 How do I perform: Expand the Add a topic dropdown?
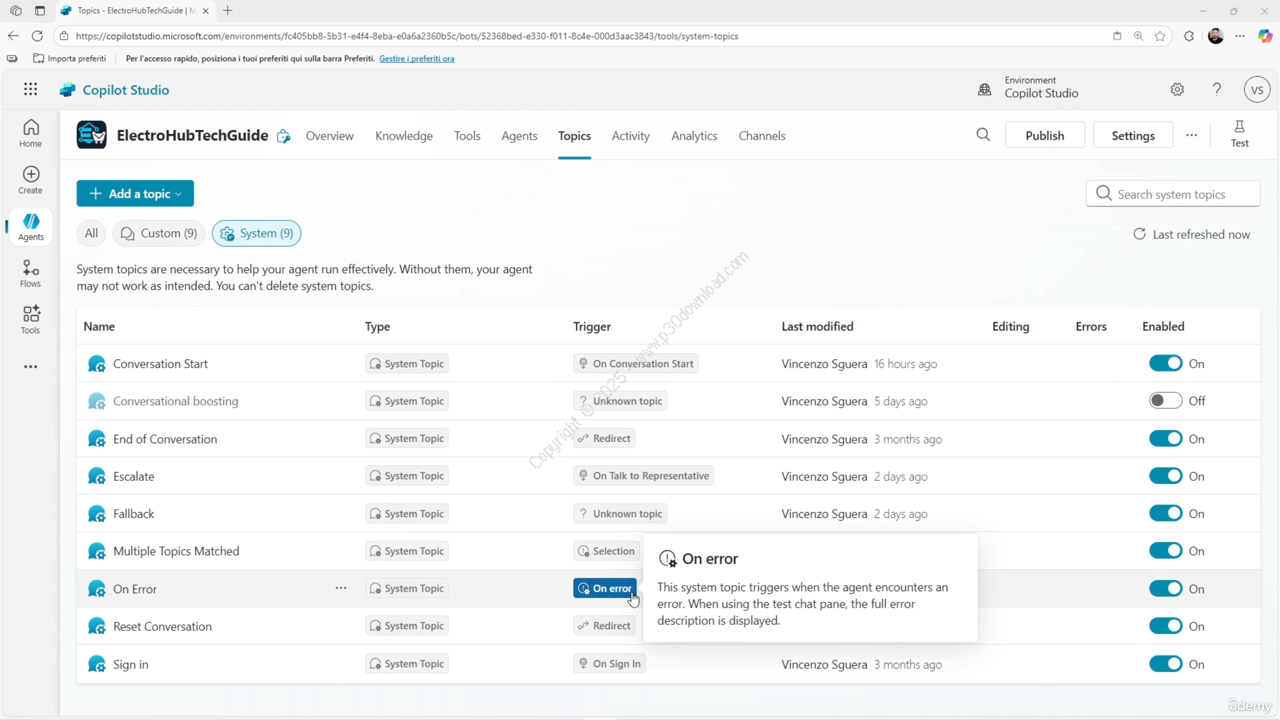click(135, 194)
